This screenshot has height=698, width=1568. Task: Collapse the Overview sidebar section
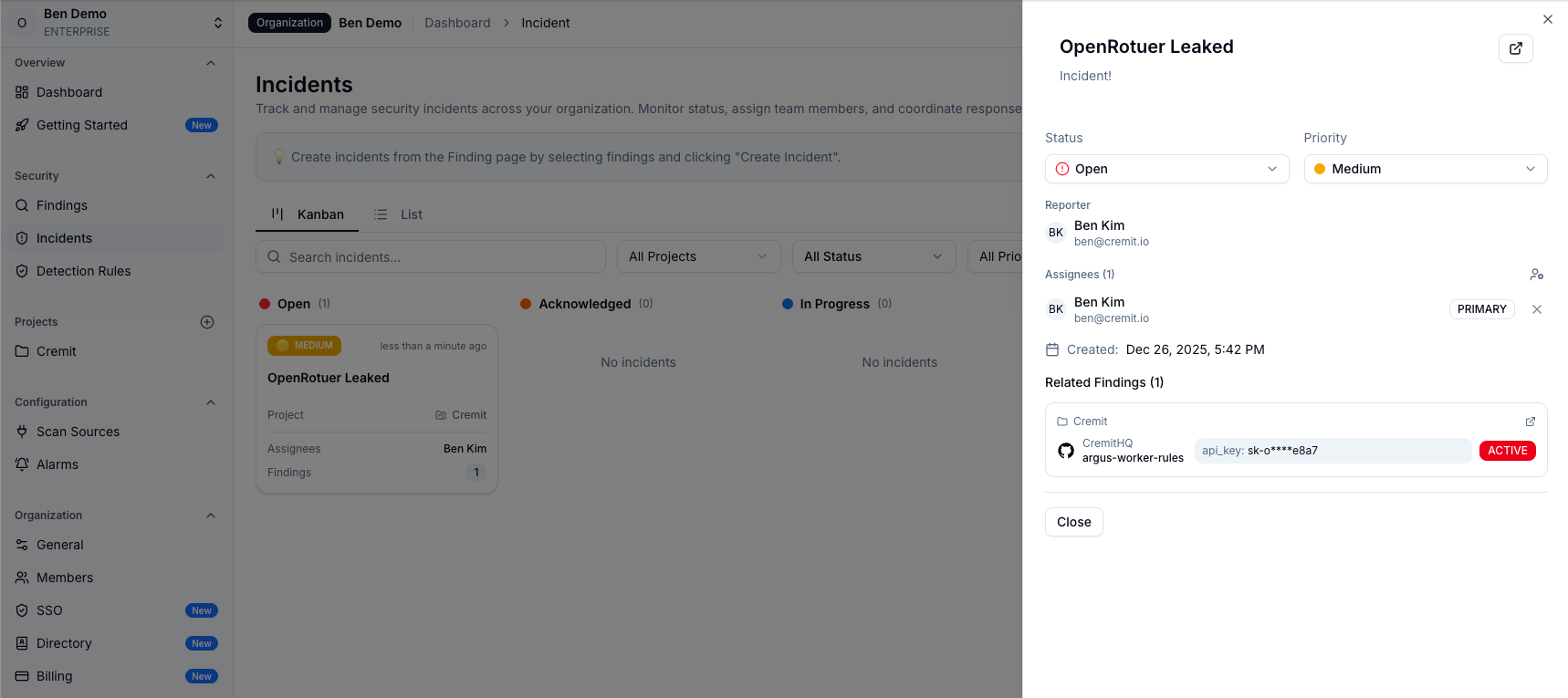pyautogui.click(x=211, y=63)
